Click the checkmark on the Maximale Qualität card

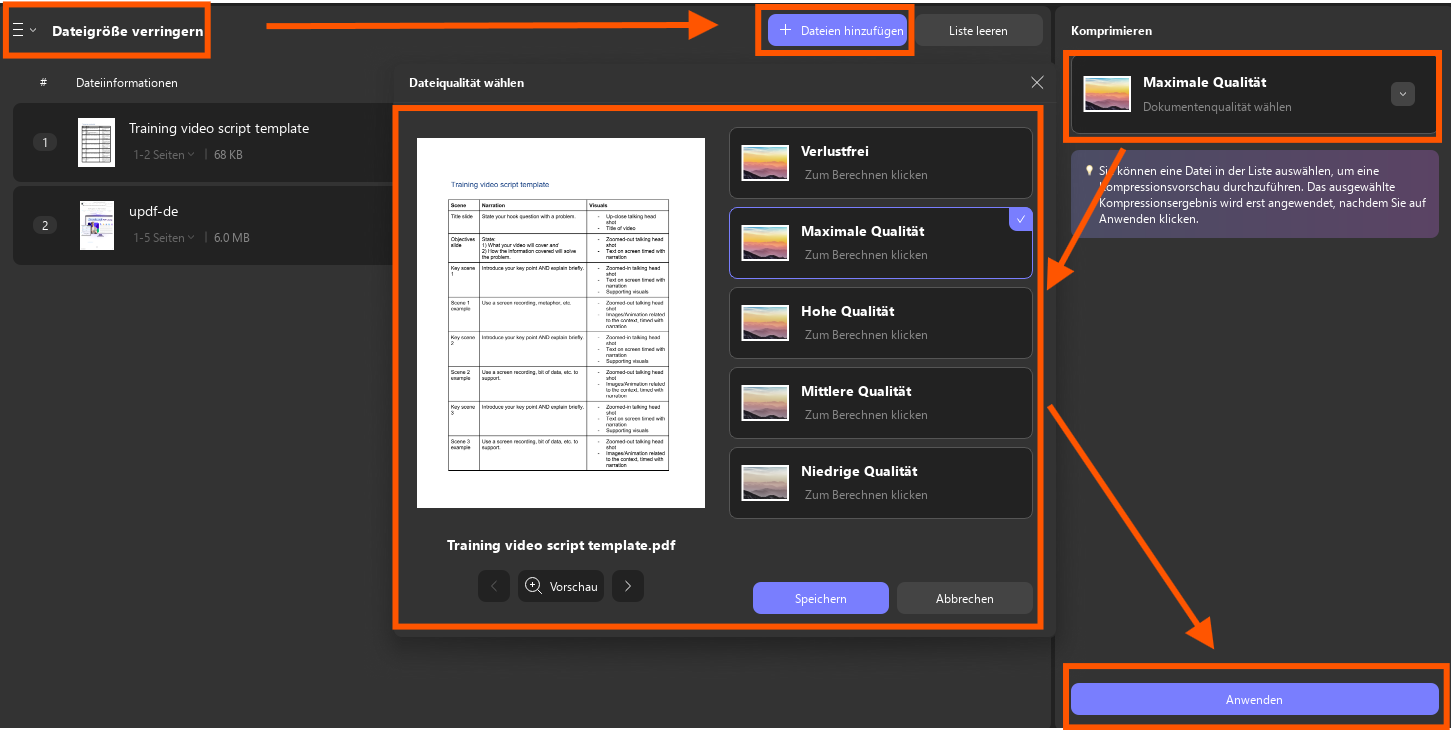click(x=1021, y=219)
